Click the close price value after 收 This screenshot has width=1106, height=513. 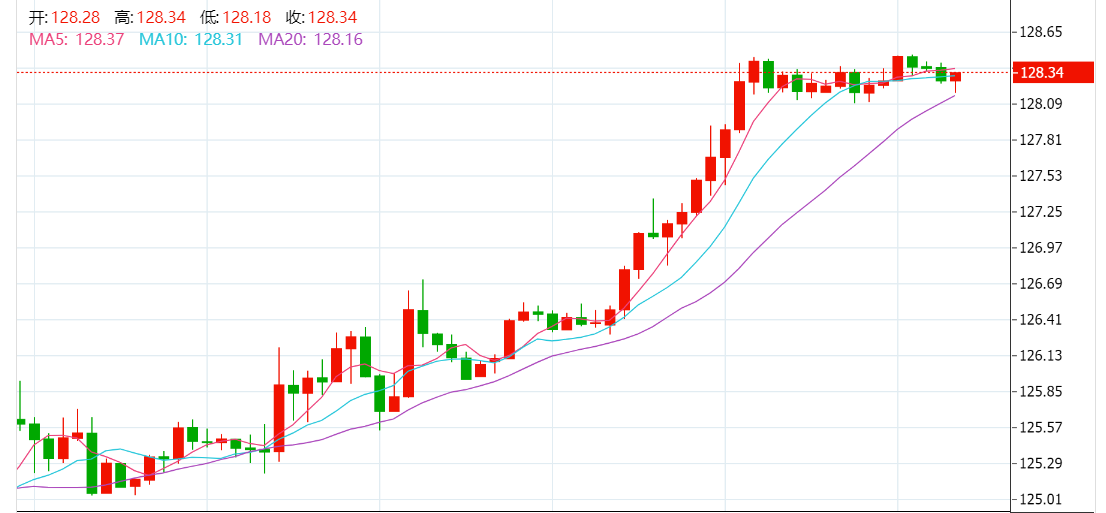(x=333, y=17)
